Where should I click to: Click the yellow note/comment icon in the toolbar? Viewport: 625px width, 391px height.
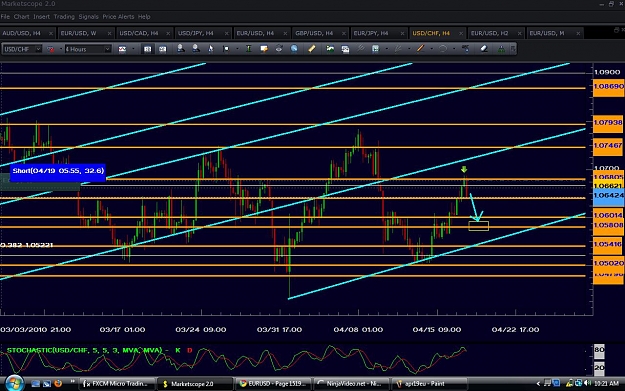[263, 49]
